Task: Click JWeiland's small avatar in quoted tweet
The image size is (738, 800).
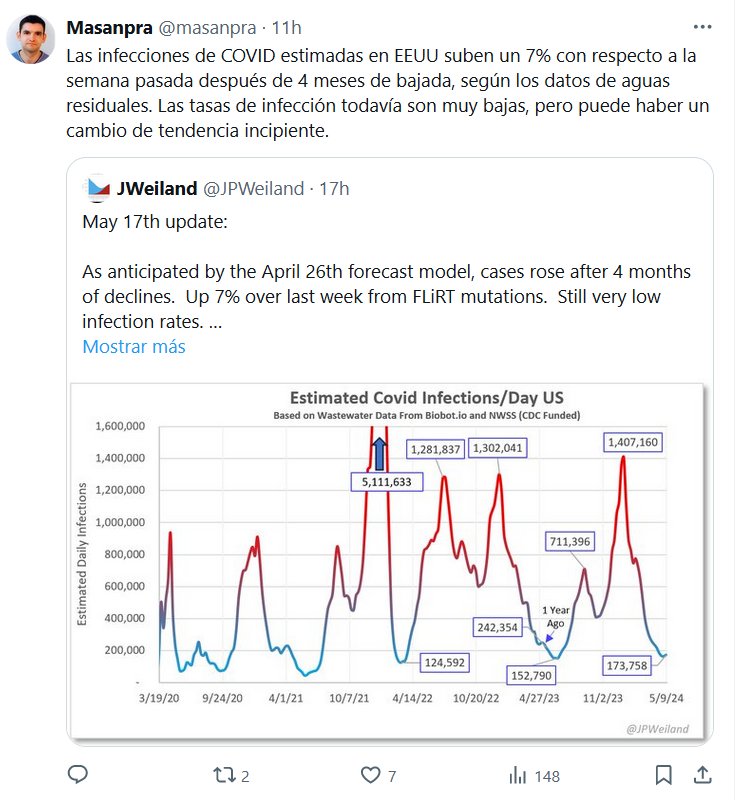Action: click(97, 188)
